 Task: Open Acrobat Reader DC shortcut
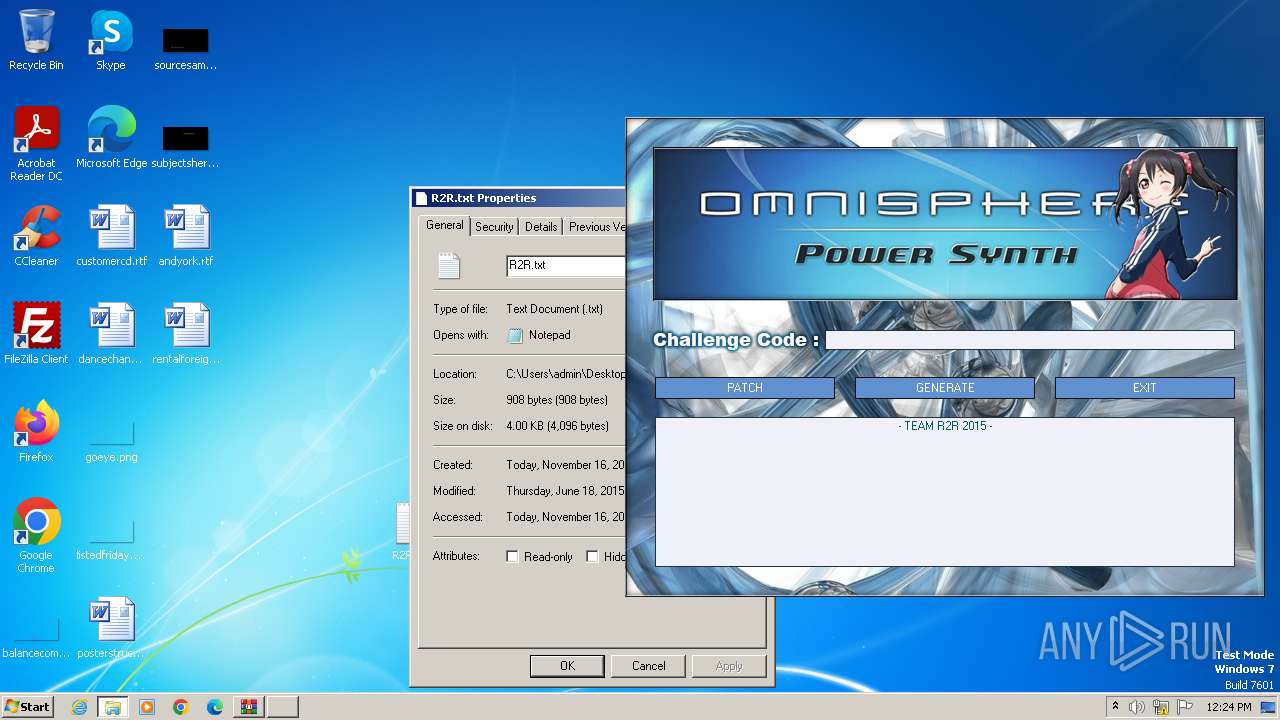[x=36, y=144]
